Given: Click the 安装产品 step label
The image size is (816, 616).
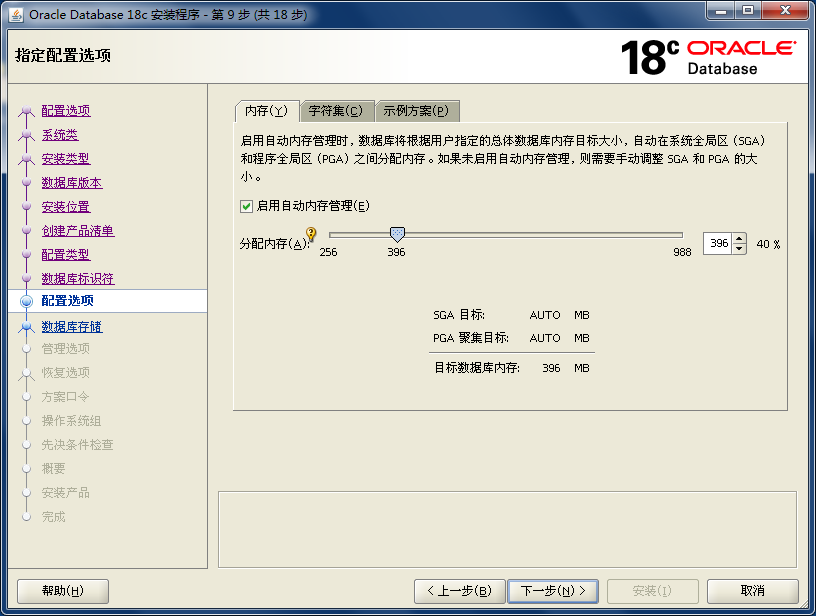Looking at the screenshot, I should tap(66, 492).
